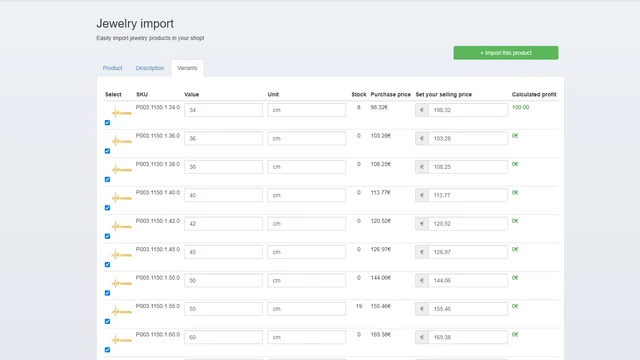Screen dimensions: 640x360
Task: Click the selling price field showing 155,46
Action: coord(468,309)
